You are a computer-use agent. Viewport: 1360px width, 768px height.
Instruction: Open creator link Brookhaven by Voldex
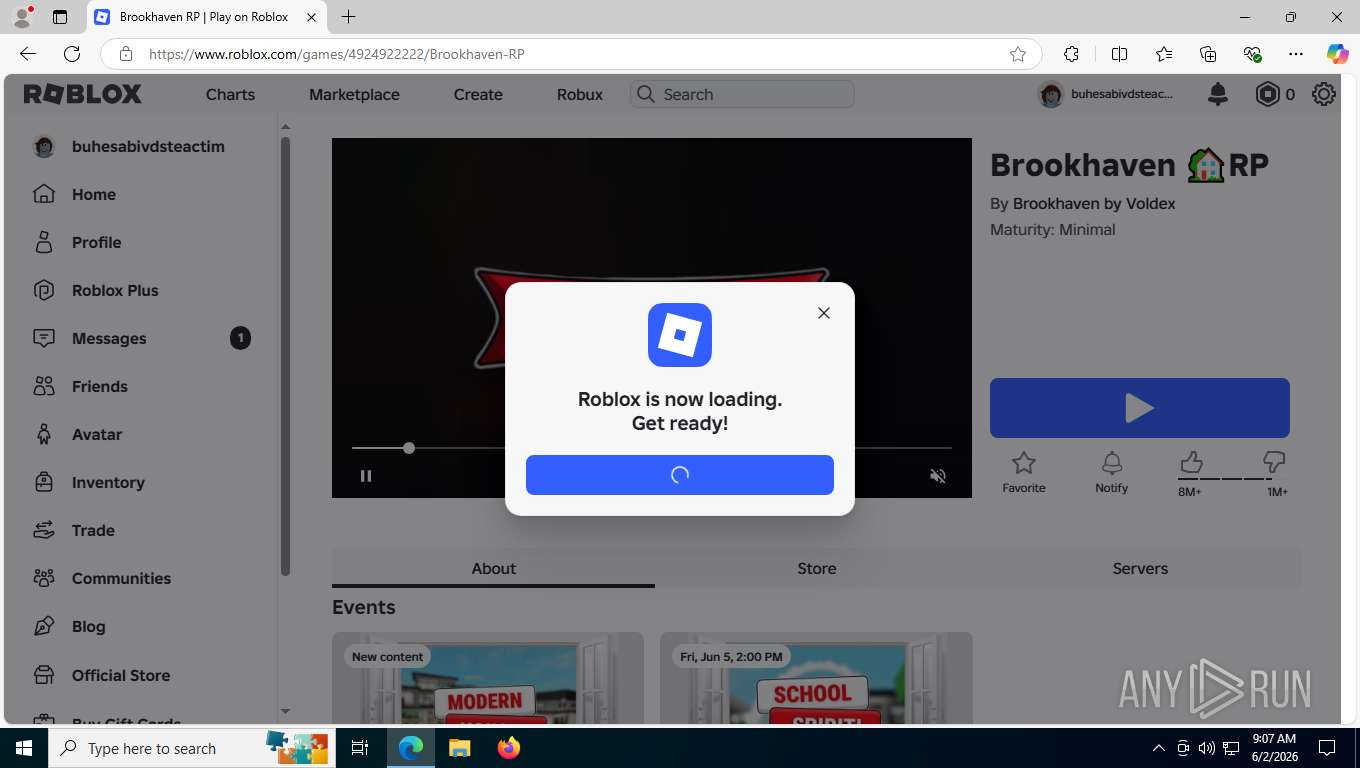(1094, 203)
